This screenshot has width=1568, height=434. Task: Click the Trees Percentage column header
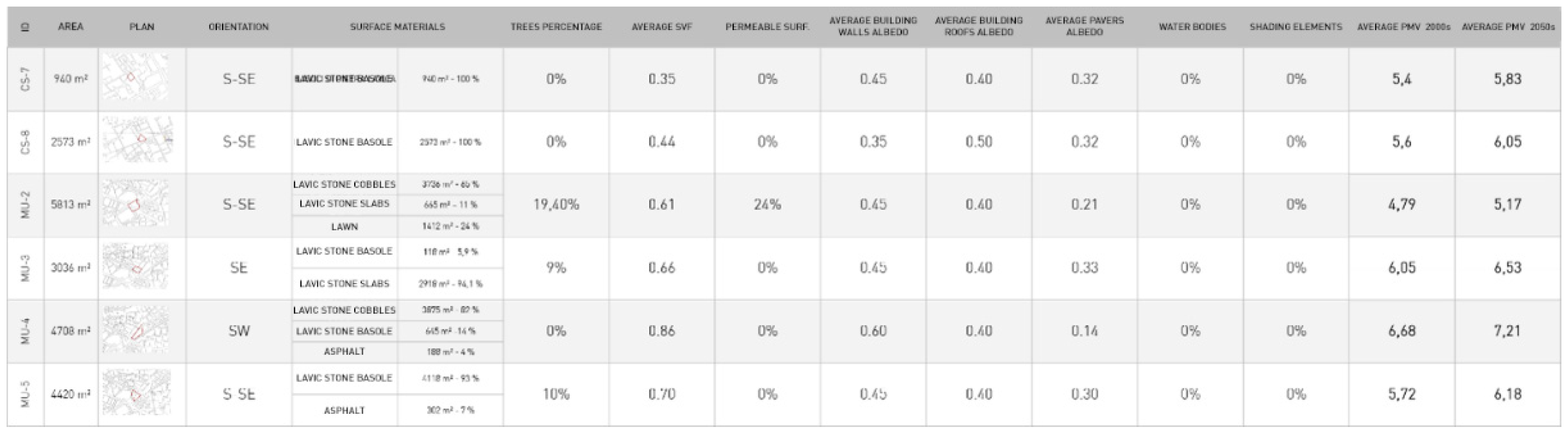[x=556, y=27]
